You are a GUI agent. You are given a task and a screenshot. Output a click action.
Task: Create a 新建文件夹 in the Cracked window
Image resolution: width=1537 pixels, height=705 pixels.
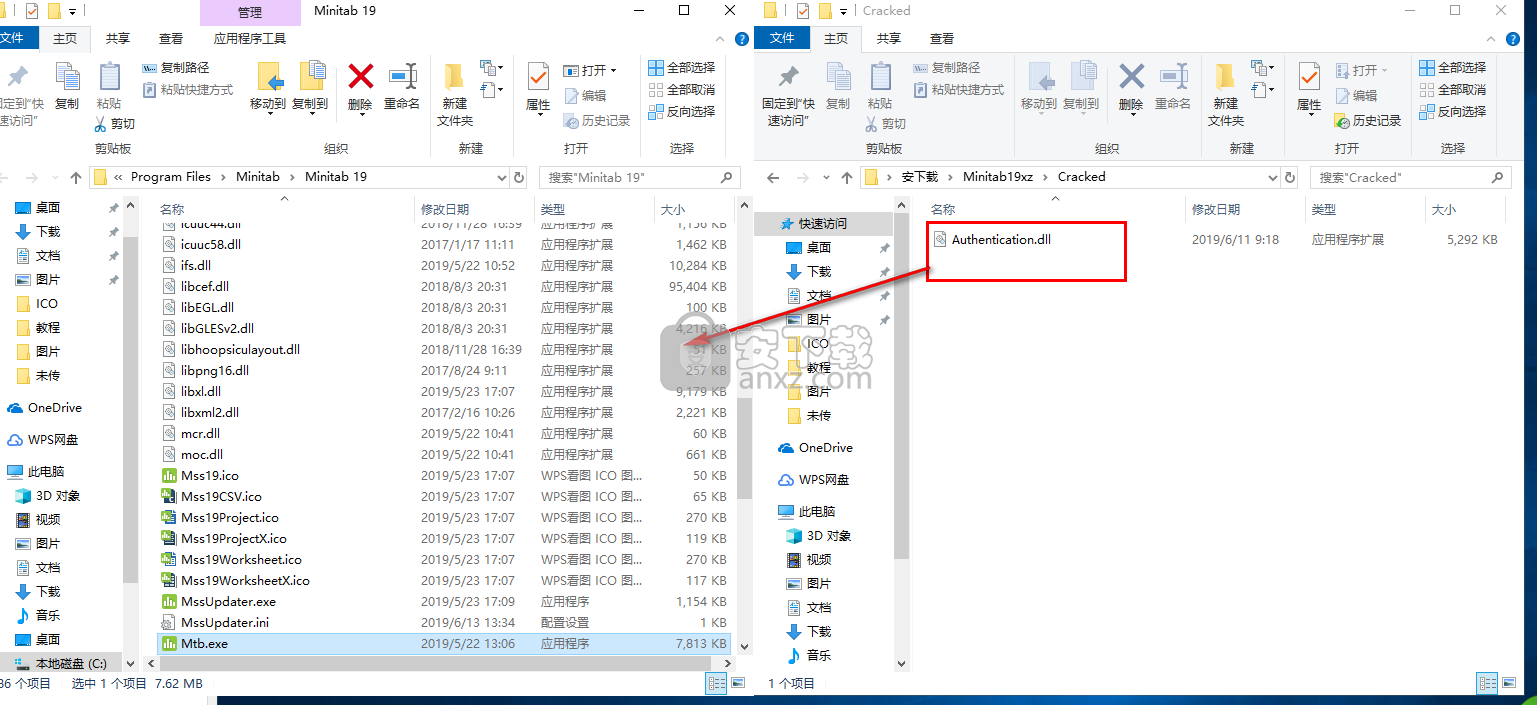click(x=1226, y=93)
